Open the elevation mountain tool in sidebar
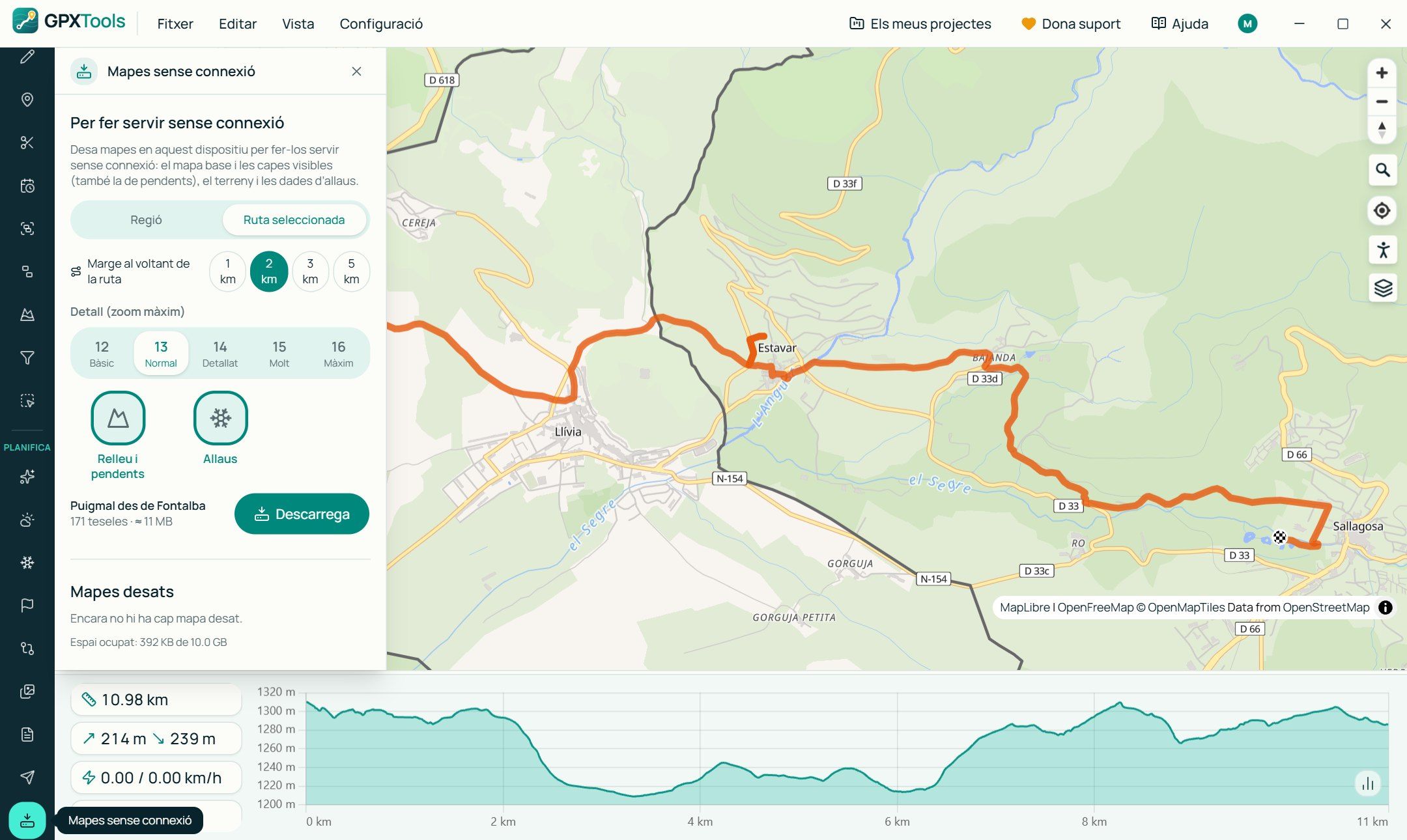Screen dimensions: 1407x840 [x=27, y=315]
